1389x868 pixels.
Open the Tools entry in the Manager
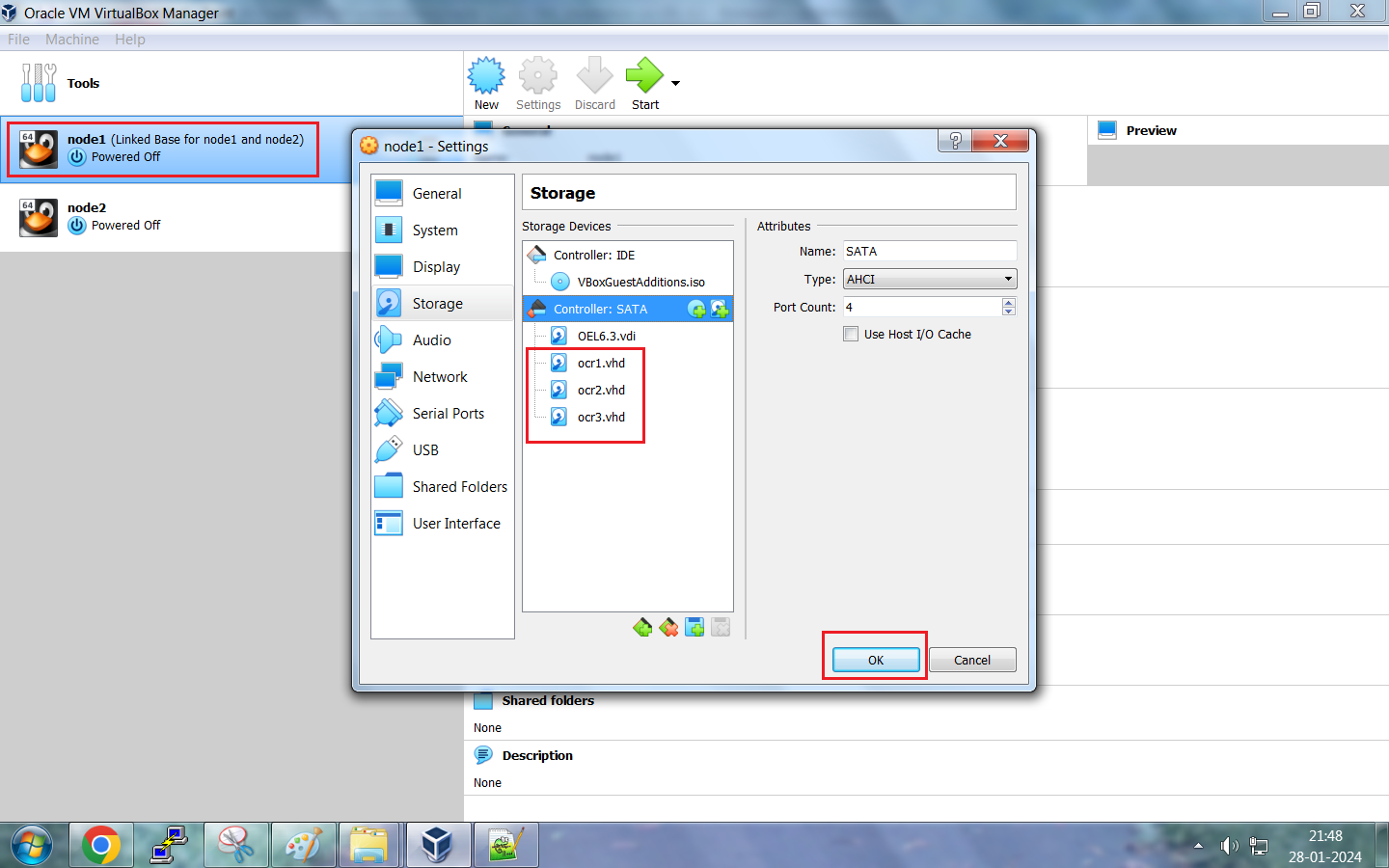pyautogui.click(x=231, y=84)
